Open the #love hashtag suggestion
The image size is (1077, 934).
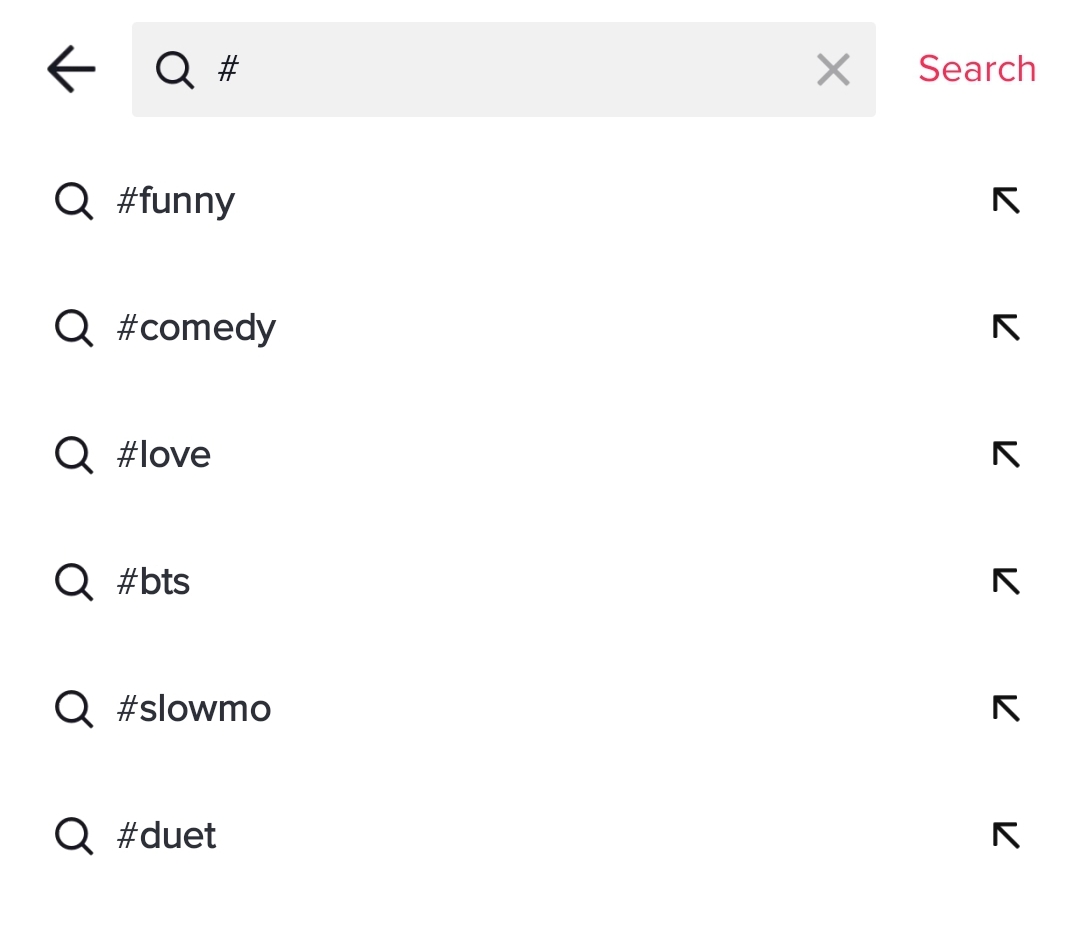(165, 455)
